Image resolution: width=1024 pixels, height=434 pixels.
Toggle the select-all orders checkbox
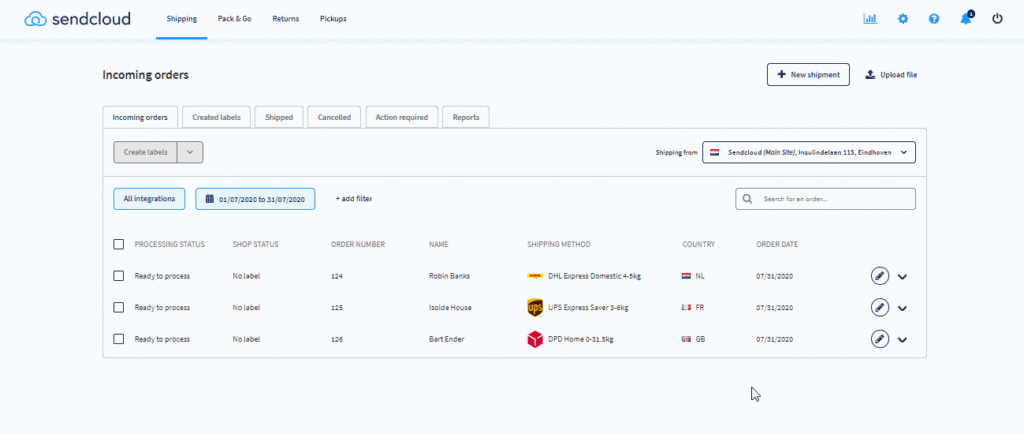[x=118, y=244]
